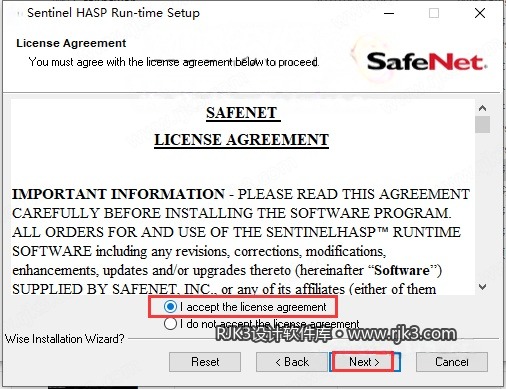Click the Next > button
This screenshot has height=389, width=506.
point(364,362)
